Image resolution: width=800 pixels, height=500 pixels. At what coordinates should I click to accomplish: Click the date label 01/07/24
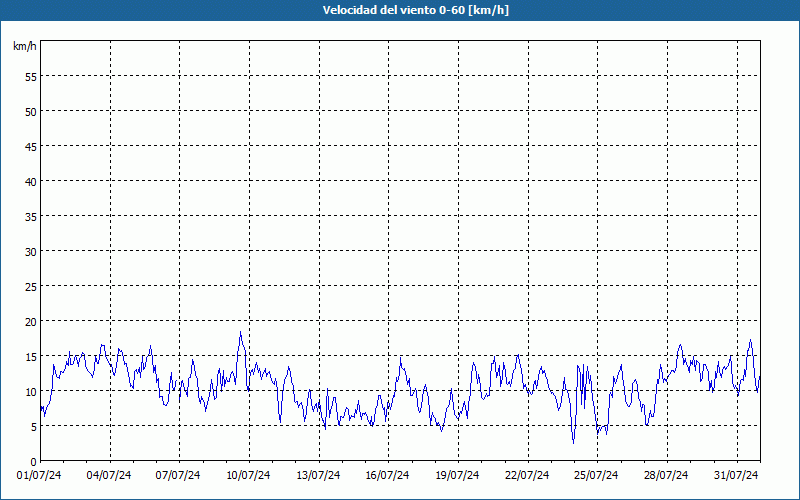[x=39, y=476]
